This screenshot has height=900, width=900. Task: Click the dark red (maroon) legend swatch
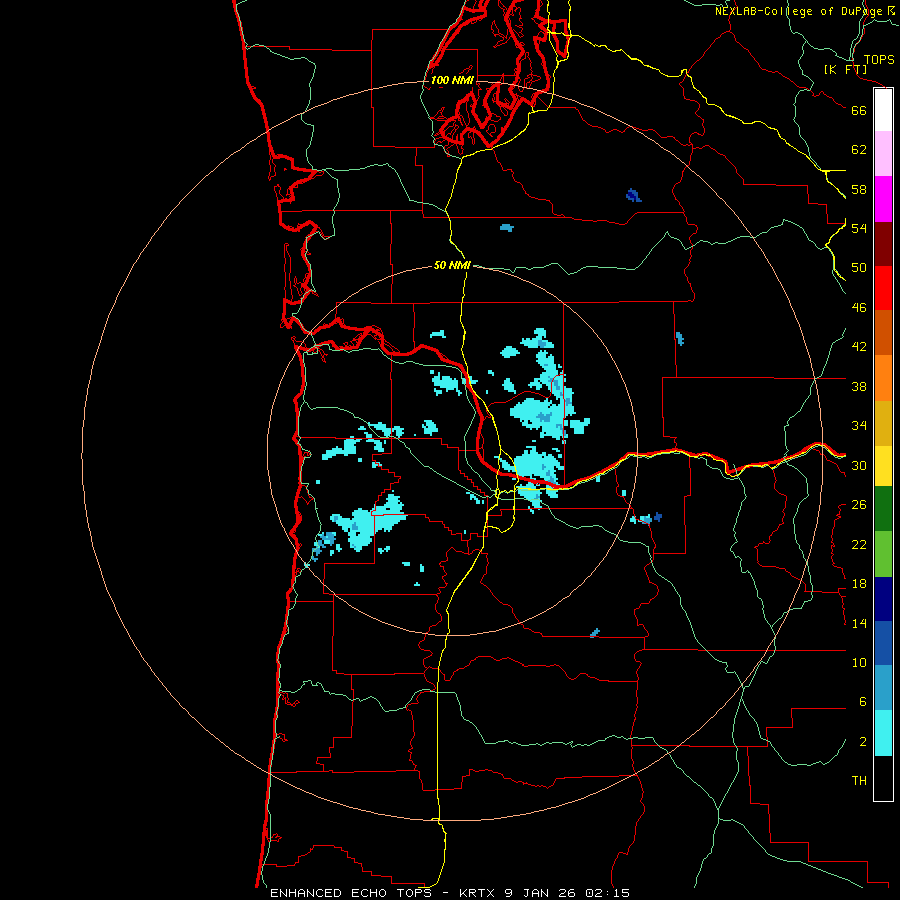tap(883, 244)
